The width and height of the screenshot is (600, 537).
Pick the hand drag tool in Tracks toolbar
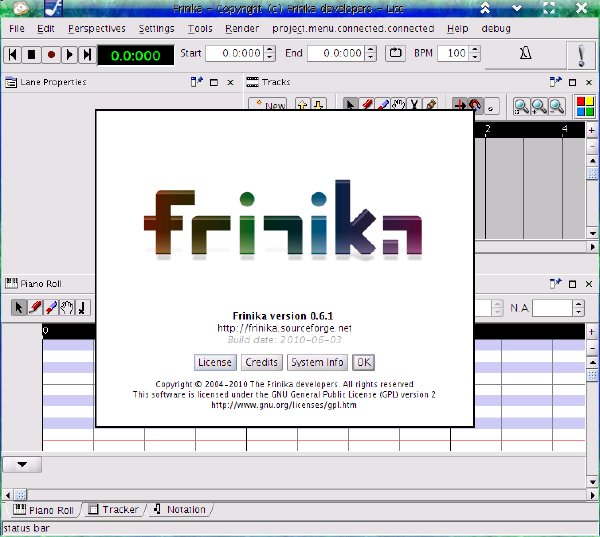point(398,104)
